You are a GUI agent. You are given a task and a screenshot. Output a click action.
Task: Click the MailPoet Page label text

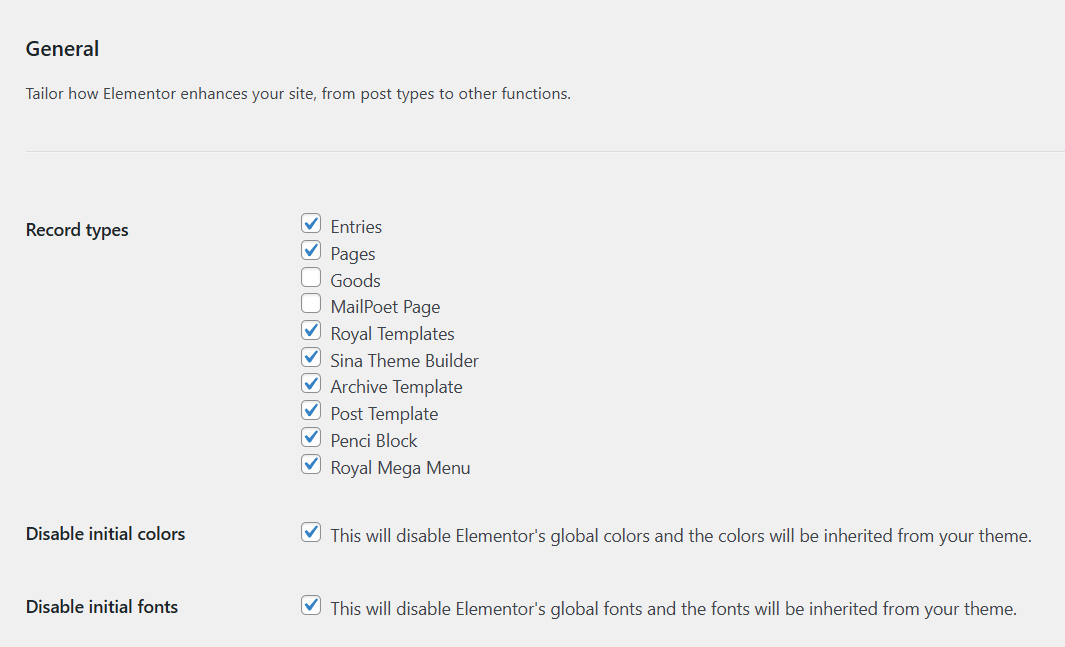click(385, 307)
